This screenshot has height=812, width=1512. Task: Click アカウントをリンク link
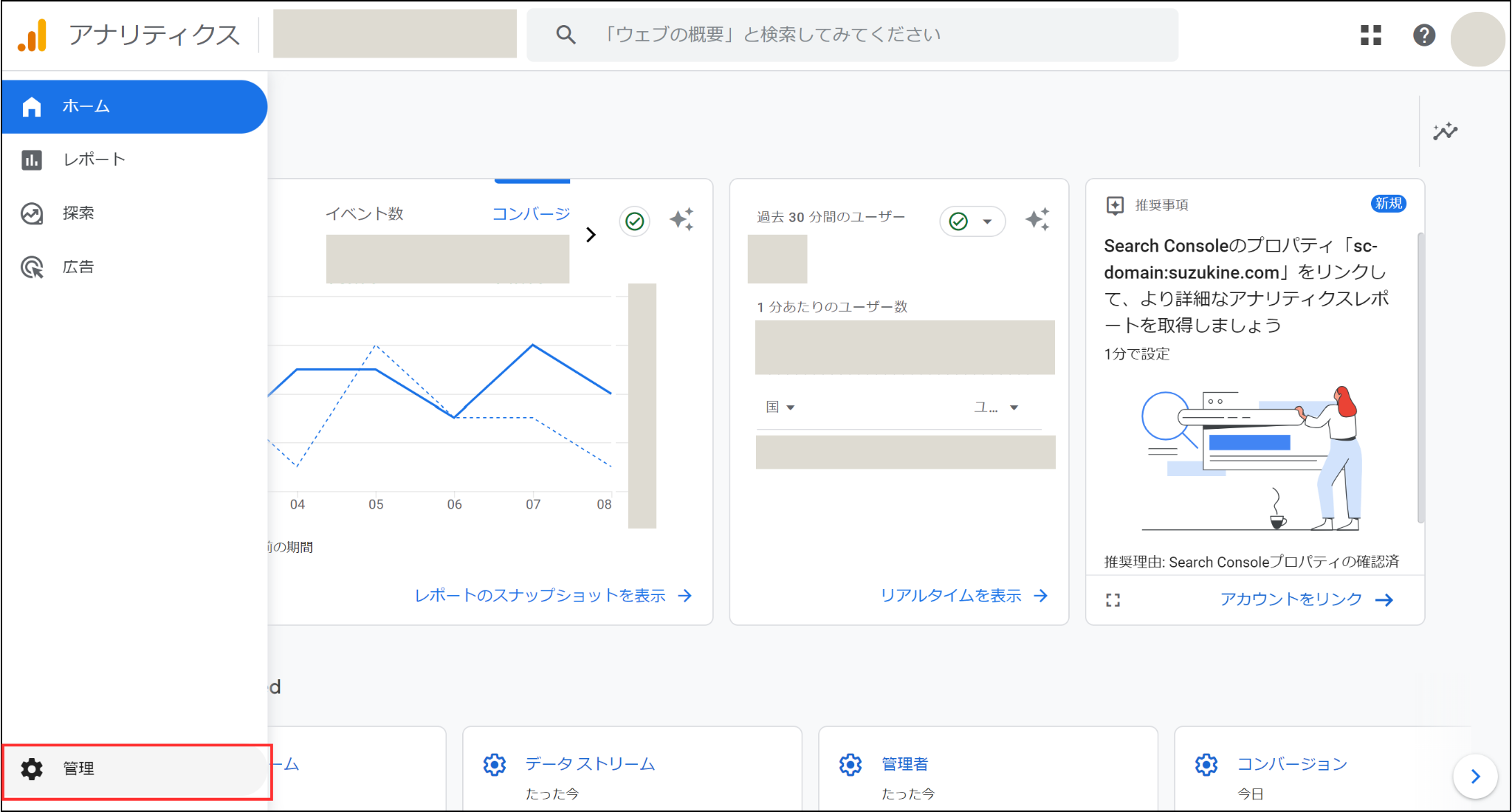(x=1306, y=599)
